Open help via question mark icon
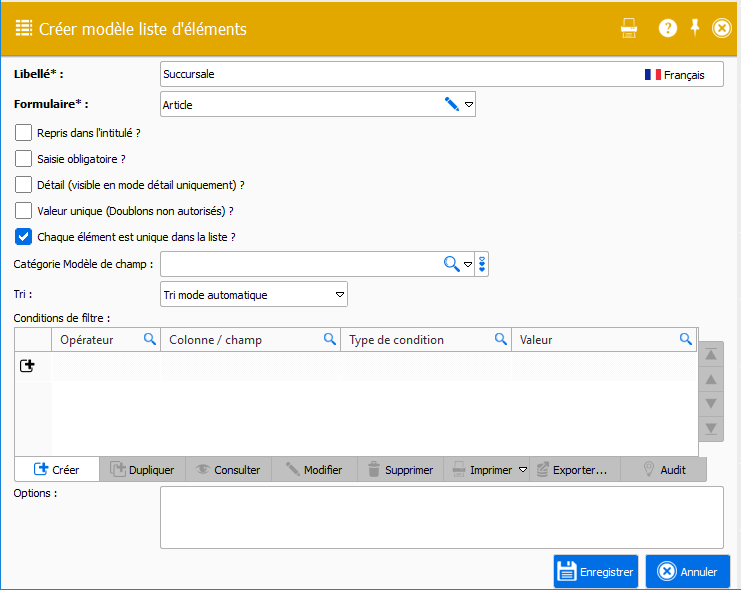The height and width of the screenshot is (590, 741). [668, 28]
